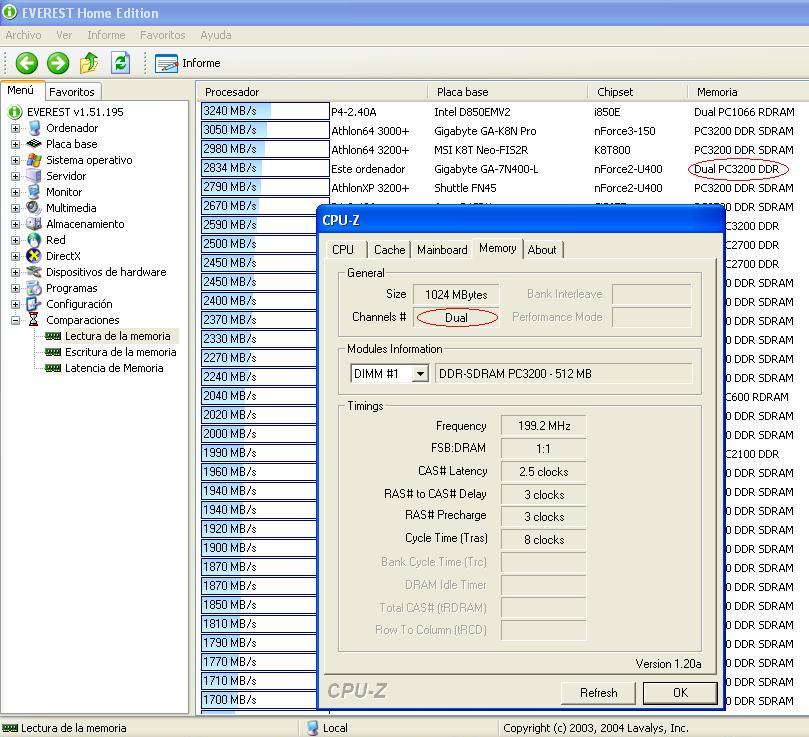
Task: Collapse the Comparaciones tree node
Action: tap(15, 320)
